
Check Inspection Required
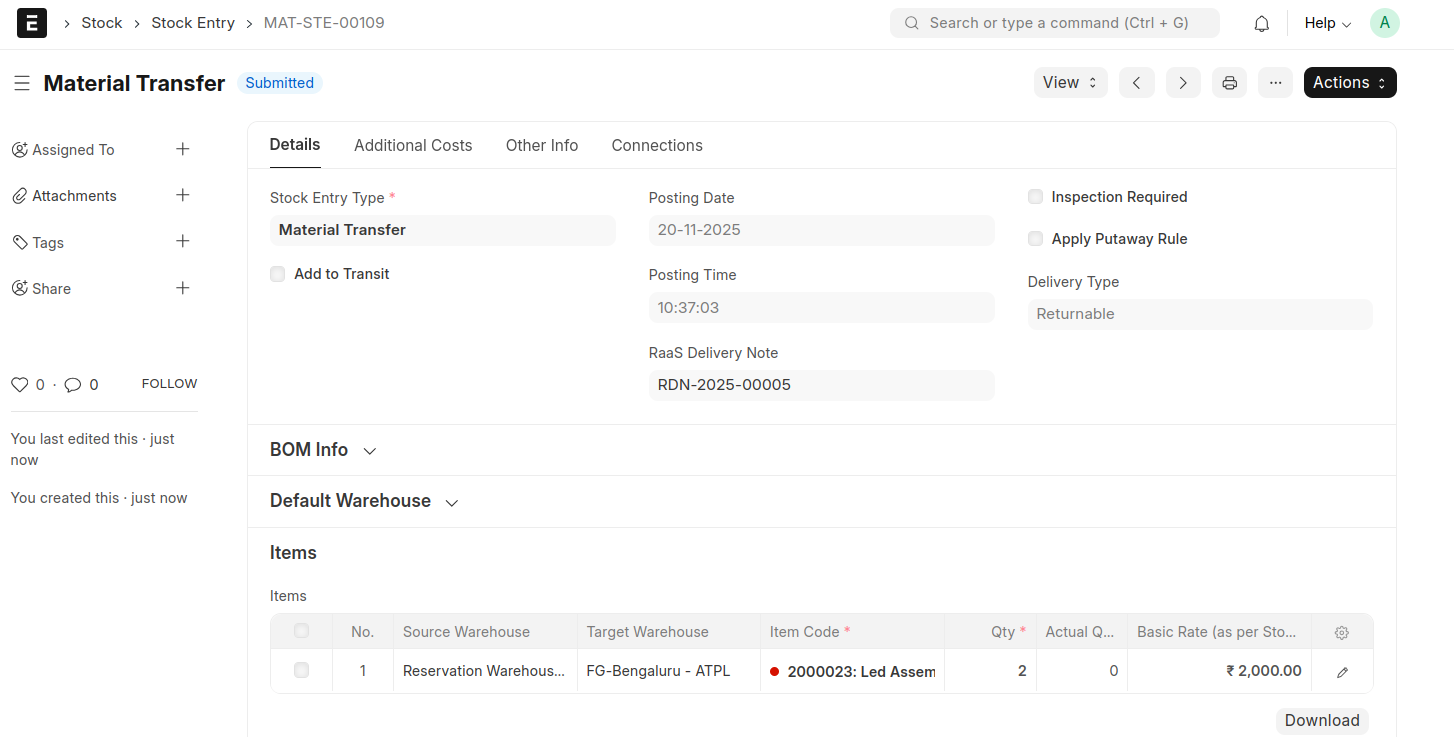click(x=1035, y=196)
